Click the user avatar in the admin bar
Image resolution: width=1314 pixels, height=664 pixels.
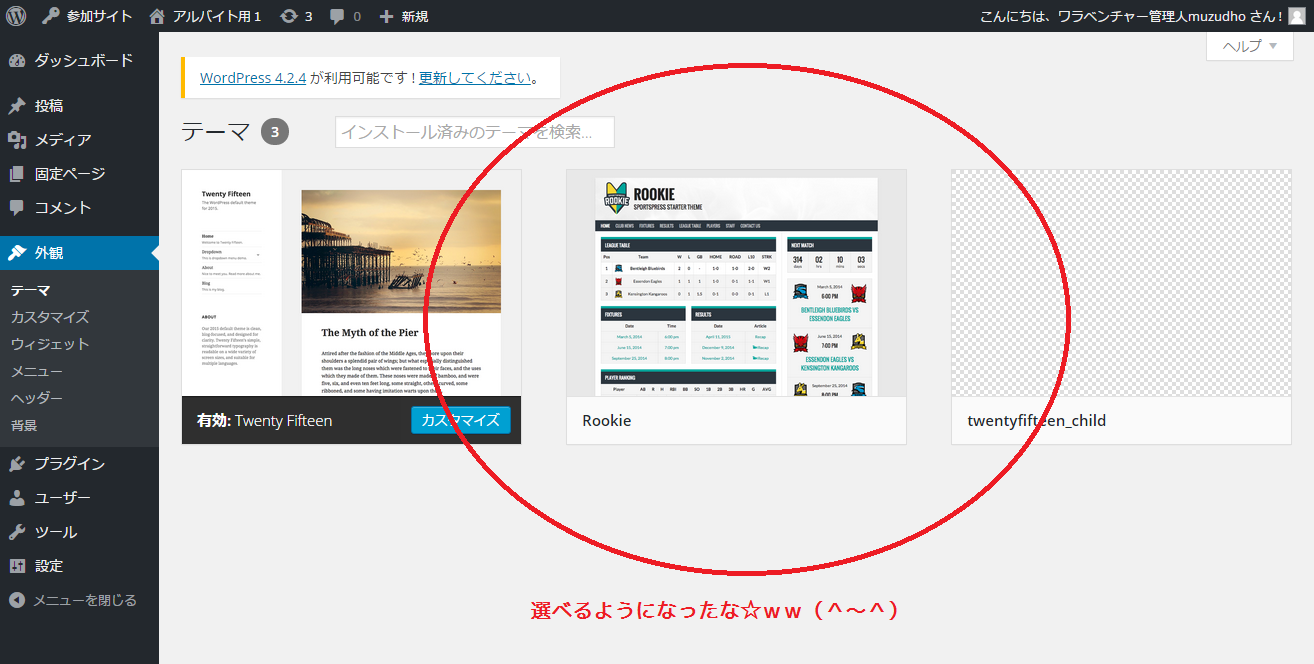[1297, 16]
